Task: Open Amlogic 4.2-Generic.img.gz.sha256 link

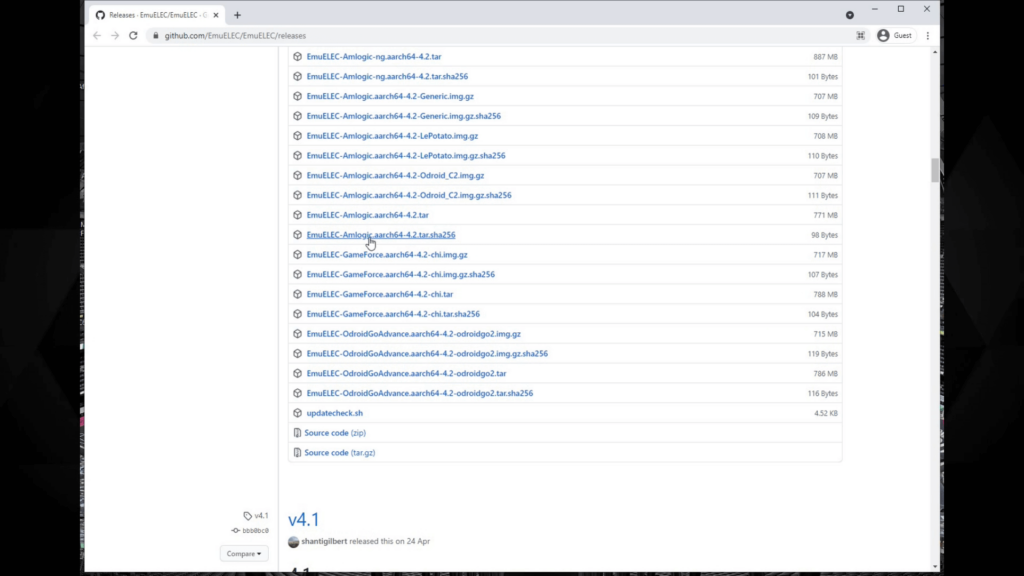Action: [x=404, y=116]
